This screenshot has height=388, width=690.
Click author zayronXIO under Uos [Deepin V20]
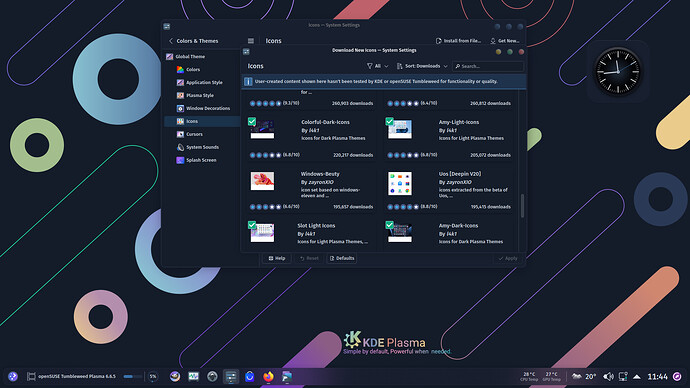coord(459,182)
